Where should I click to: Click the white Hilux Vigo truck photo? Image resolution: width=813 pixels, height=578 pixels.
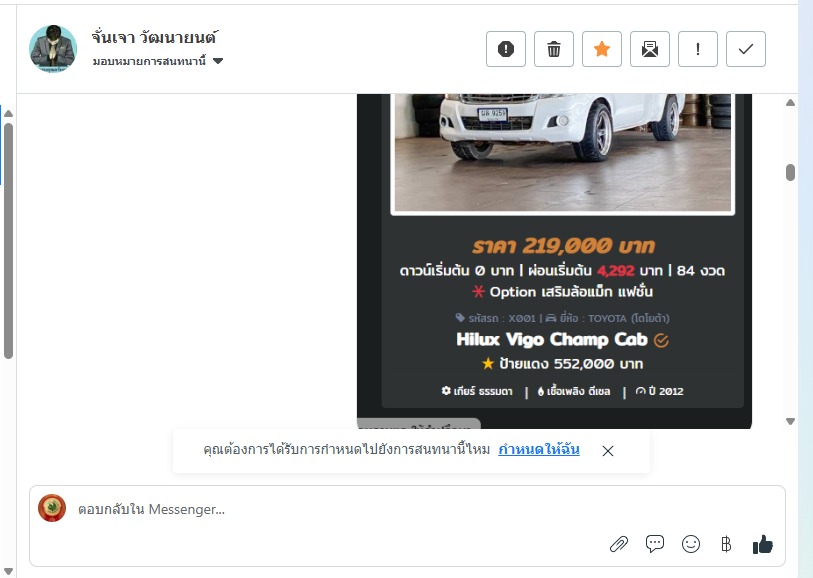[563, 153]
